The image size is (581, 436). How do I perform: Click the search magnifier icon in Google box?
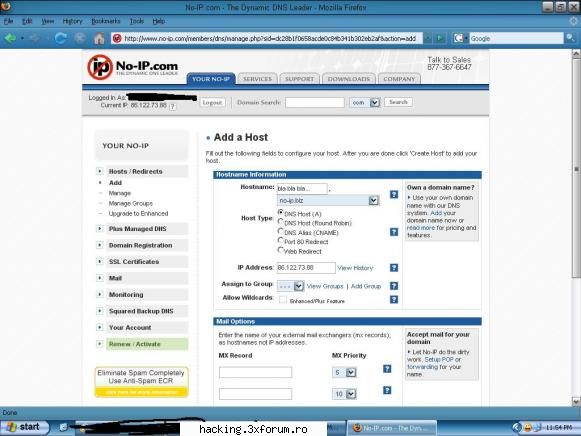coord(570,38)
